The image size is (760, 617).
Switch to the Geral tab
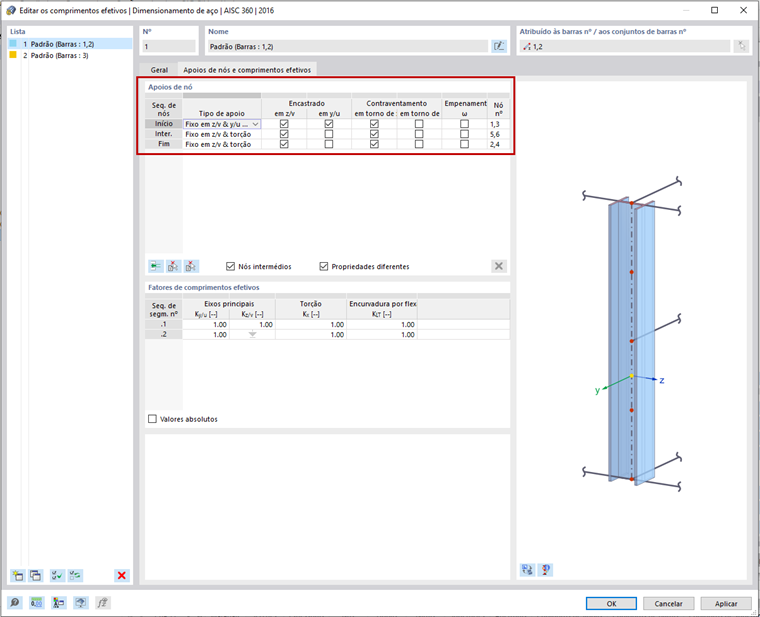click(159, 70)
